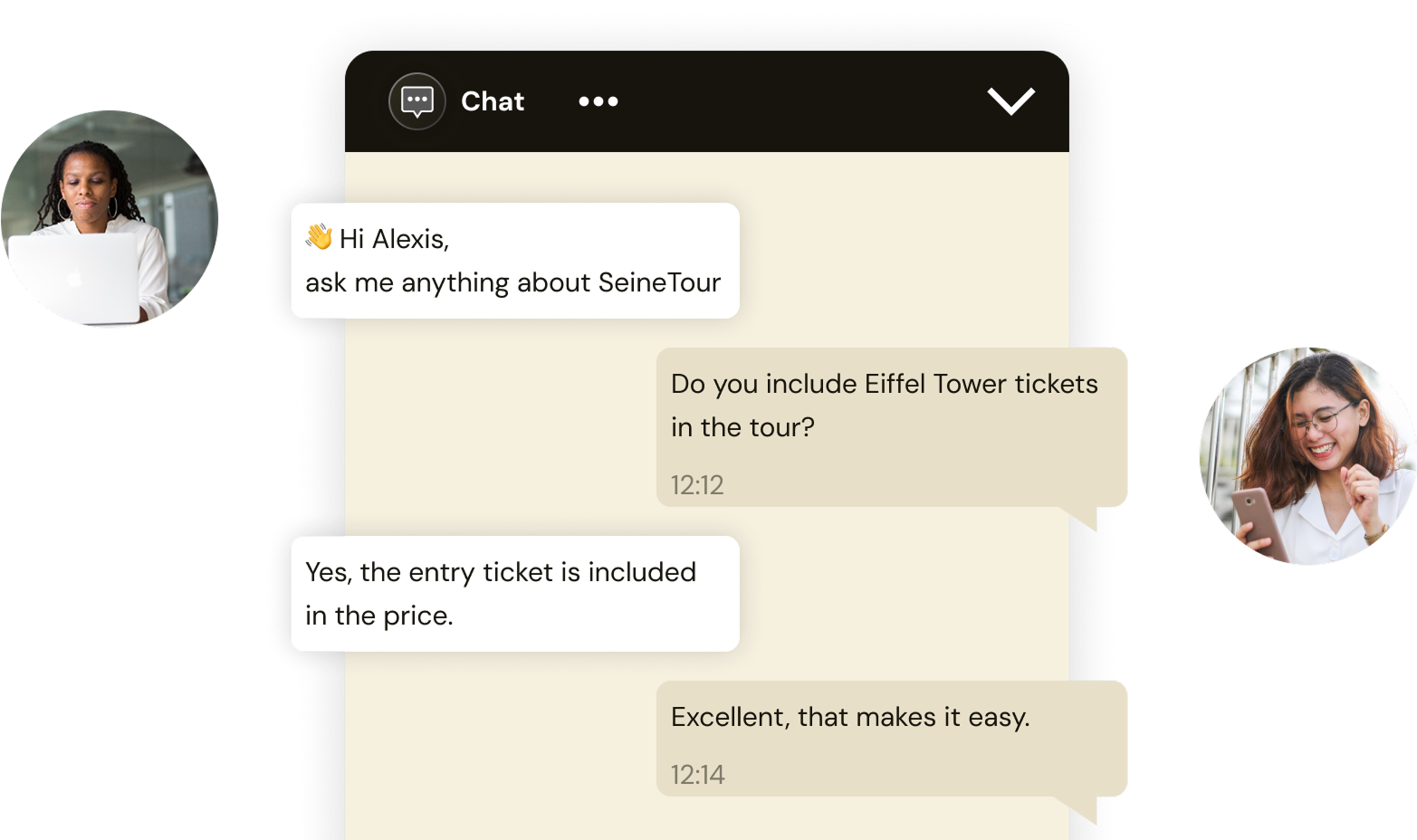The image size is (1417, 840).
Task: Click the word "SeineTour" in the greeting
Action: coord(659,282)
